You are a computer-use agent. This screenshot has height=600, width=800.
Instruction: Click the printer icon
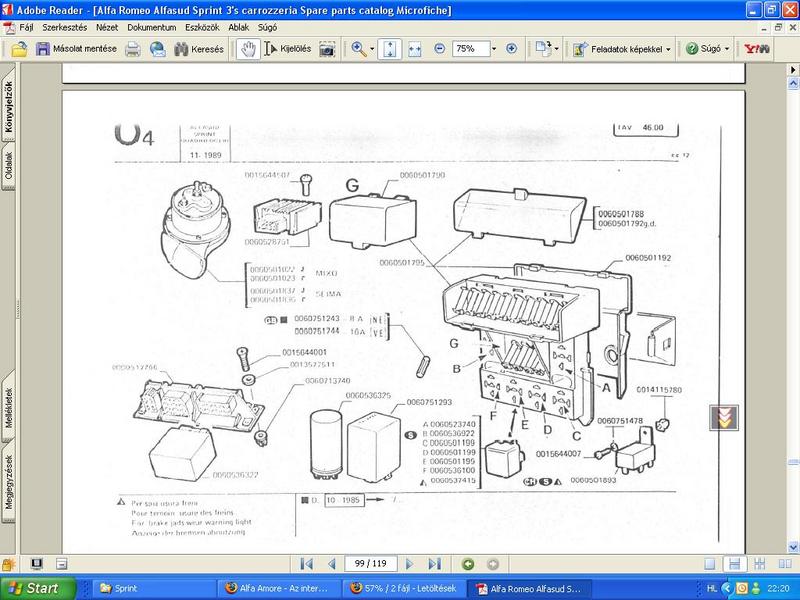click(133, 49)
